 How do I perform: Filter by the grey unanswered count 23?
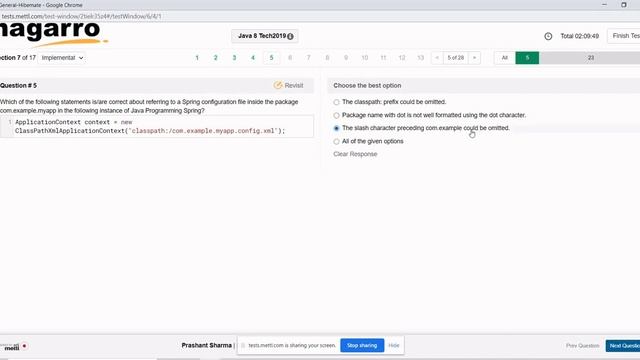590,58
